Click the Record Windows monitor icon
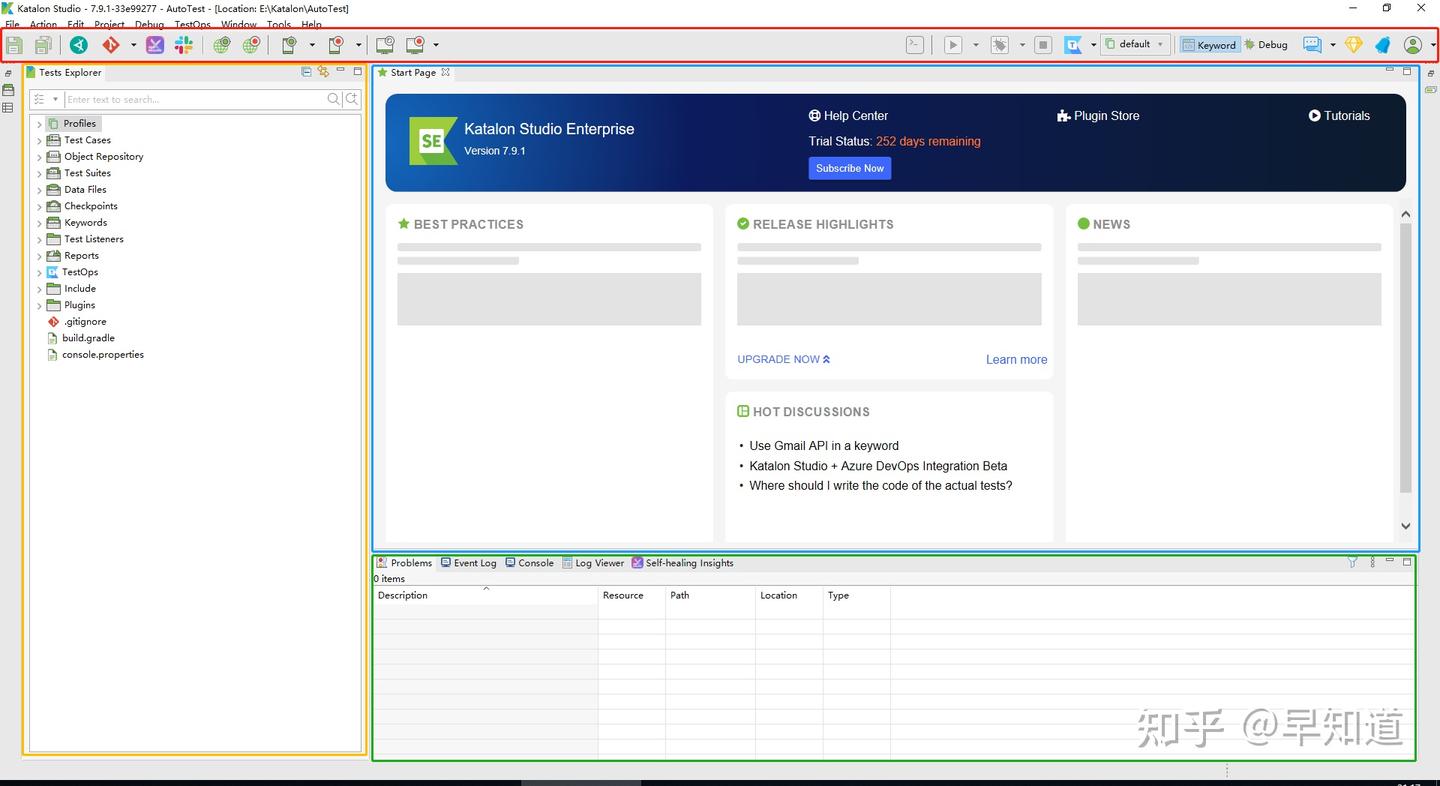The width and height of the screenshot is (1440, 786). [x=415, y=45]
